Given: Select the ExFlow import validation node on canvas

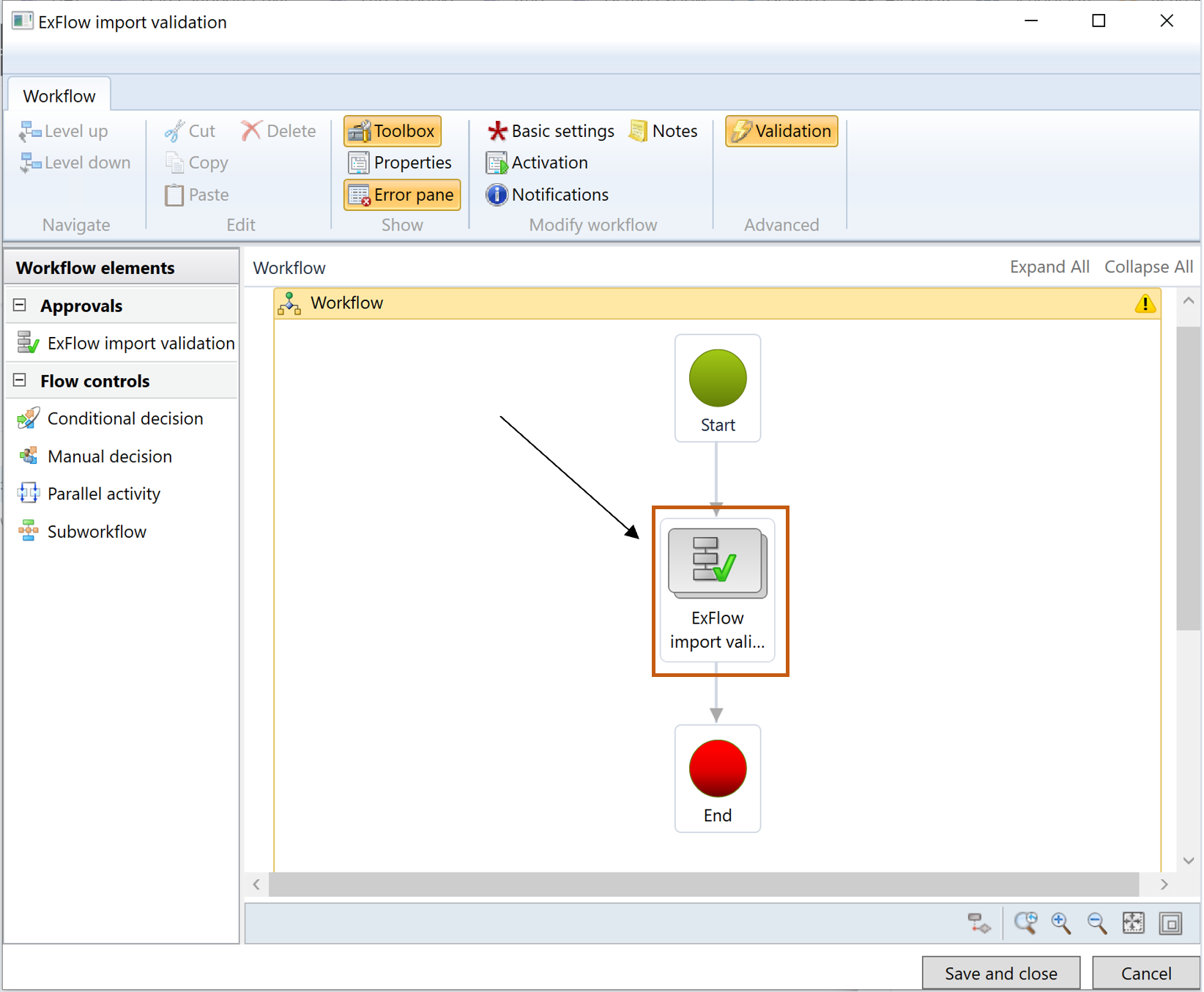Looking at the screenshot, I should 718,591.
